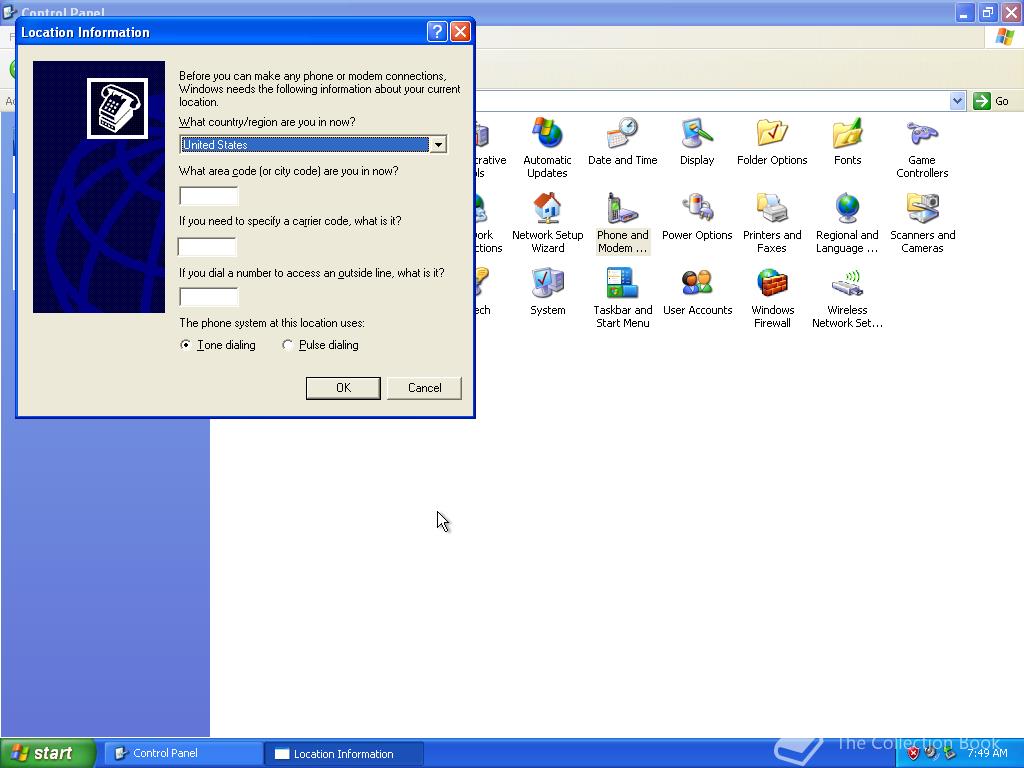Open the Go button dropdown arrow
The width and height of the screenshot is (1024, 768).
coord(957,100)
